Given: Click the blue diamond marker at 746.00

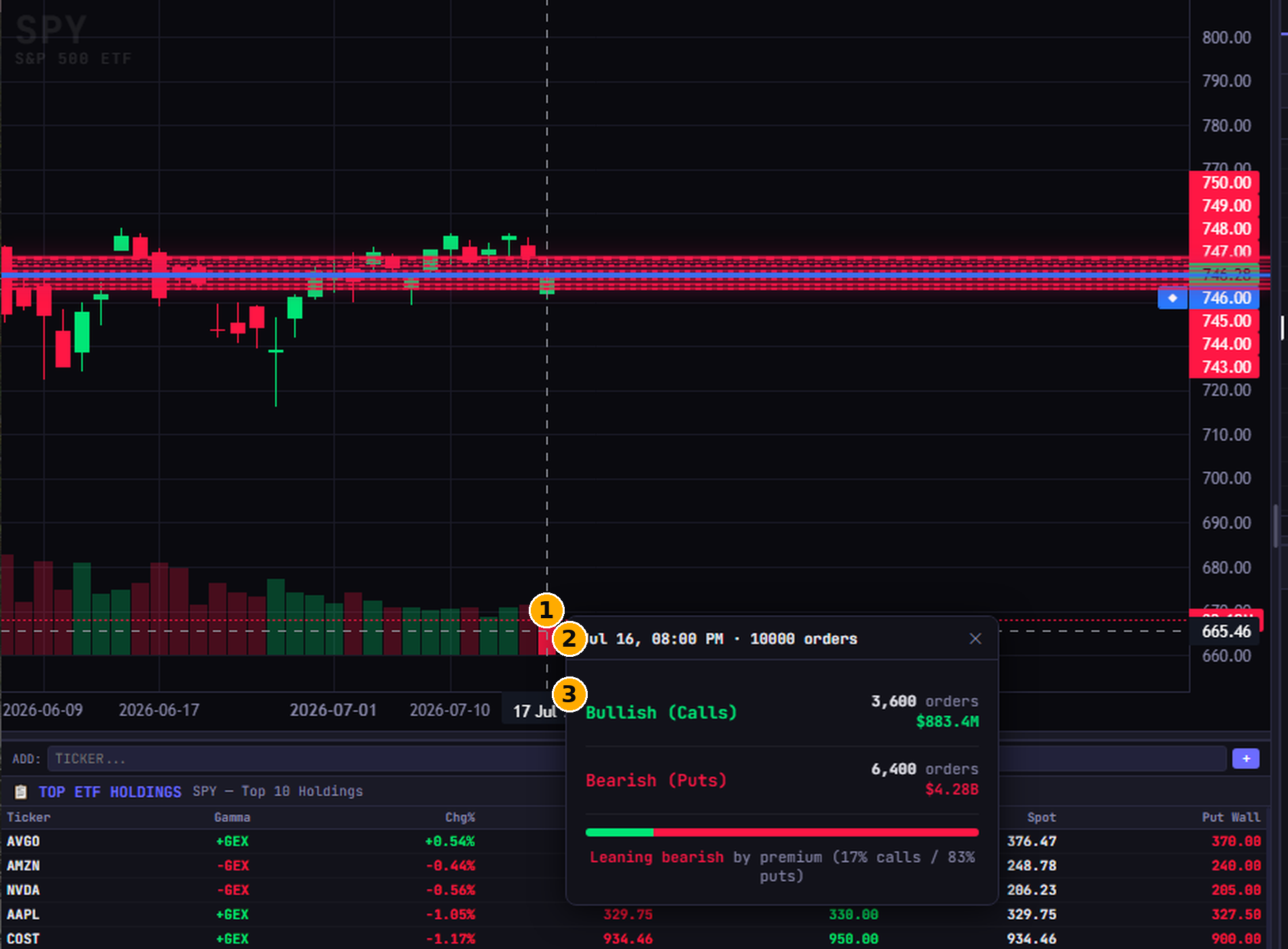Looking at the screenshot, I should pyautogui.click(x=1173, y=298).
